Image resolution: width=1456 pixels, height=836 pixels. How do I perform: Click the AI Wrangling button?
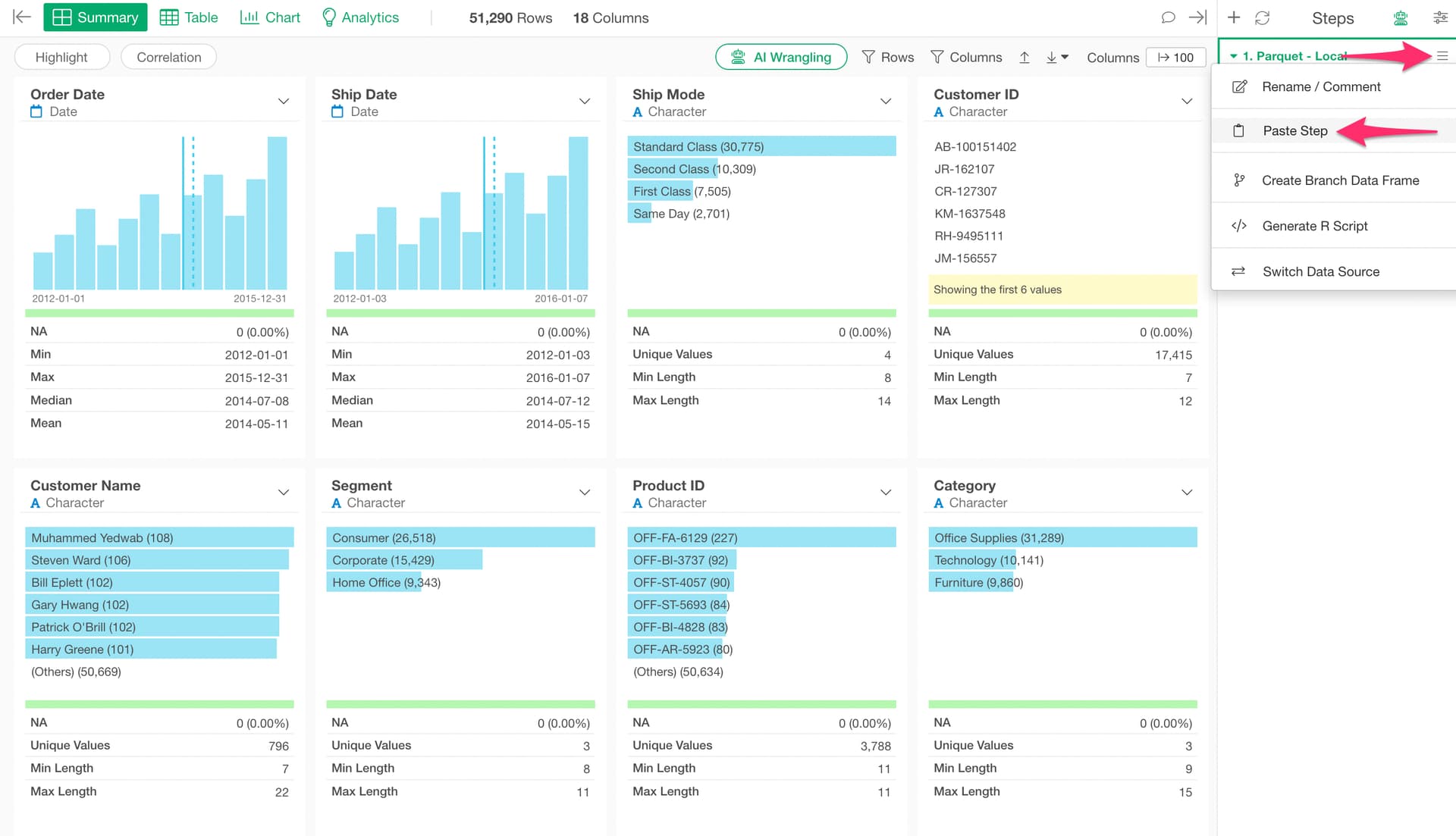pyautogui.click(x=781, y=58)
